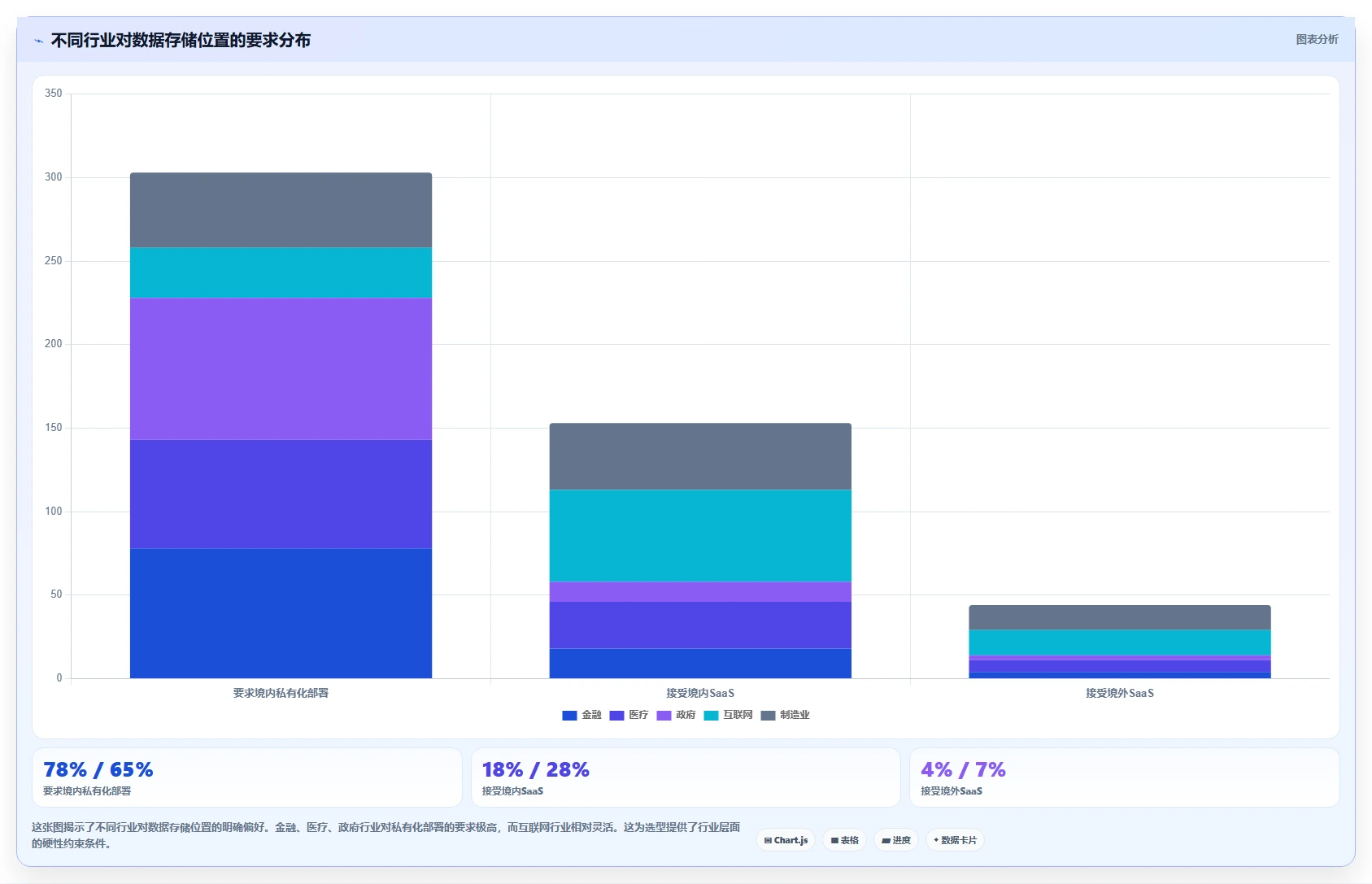Screen dimensions: 1372x884
Task: Click the 制造业 segment in 接受境外SaaS bar
Action: pos(1120,617)
